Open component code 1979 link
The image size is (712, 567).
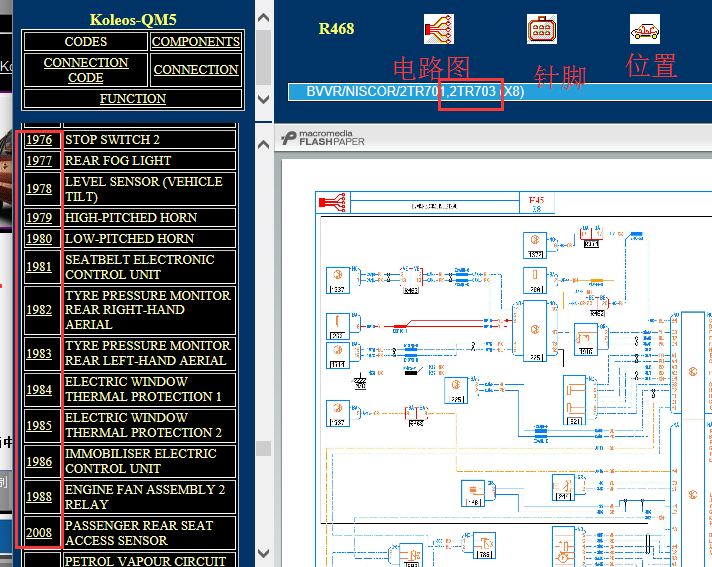coord(39,217)
